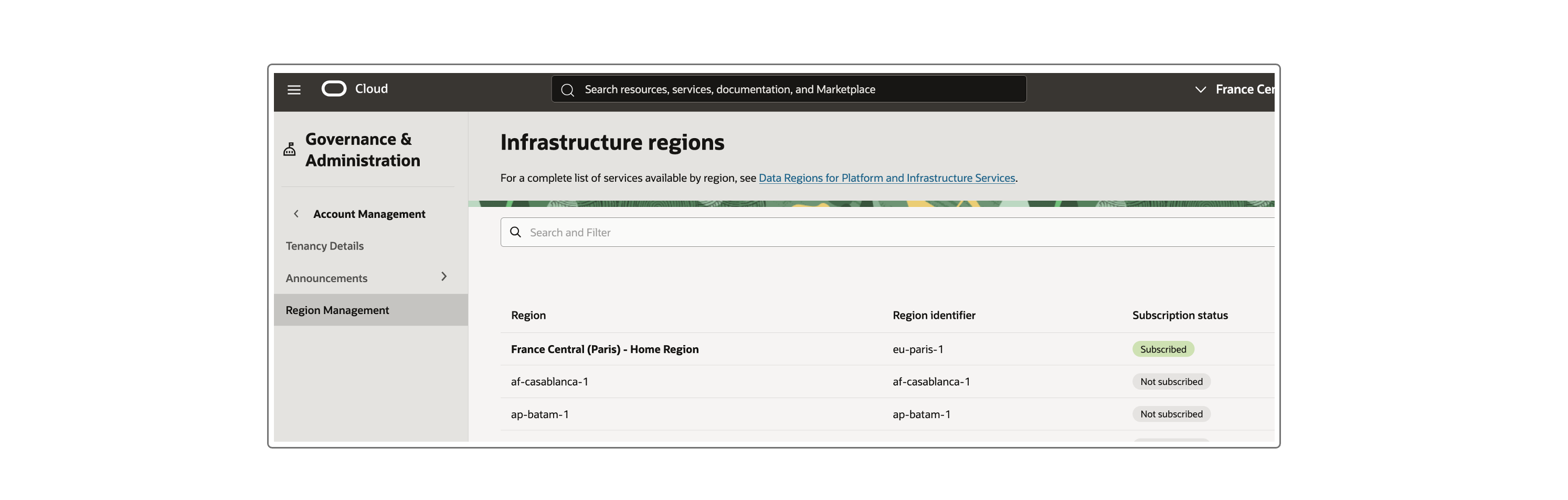
Task: Select Tenancy Details in sidebar
Action: pyautogui.click(x=324, y=246)
